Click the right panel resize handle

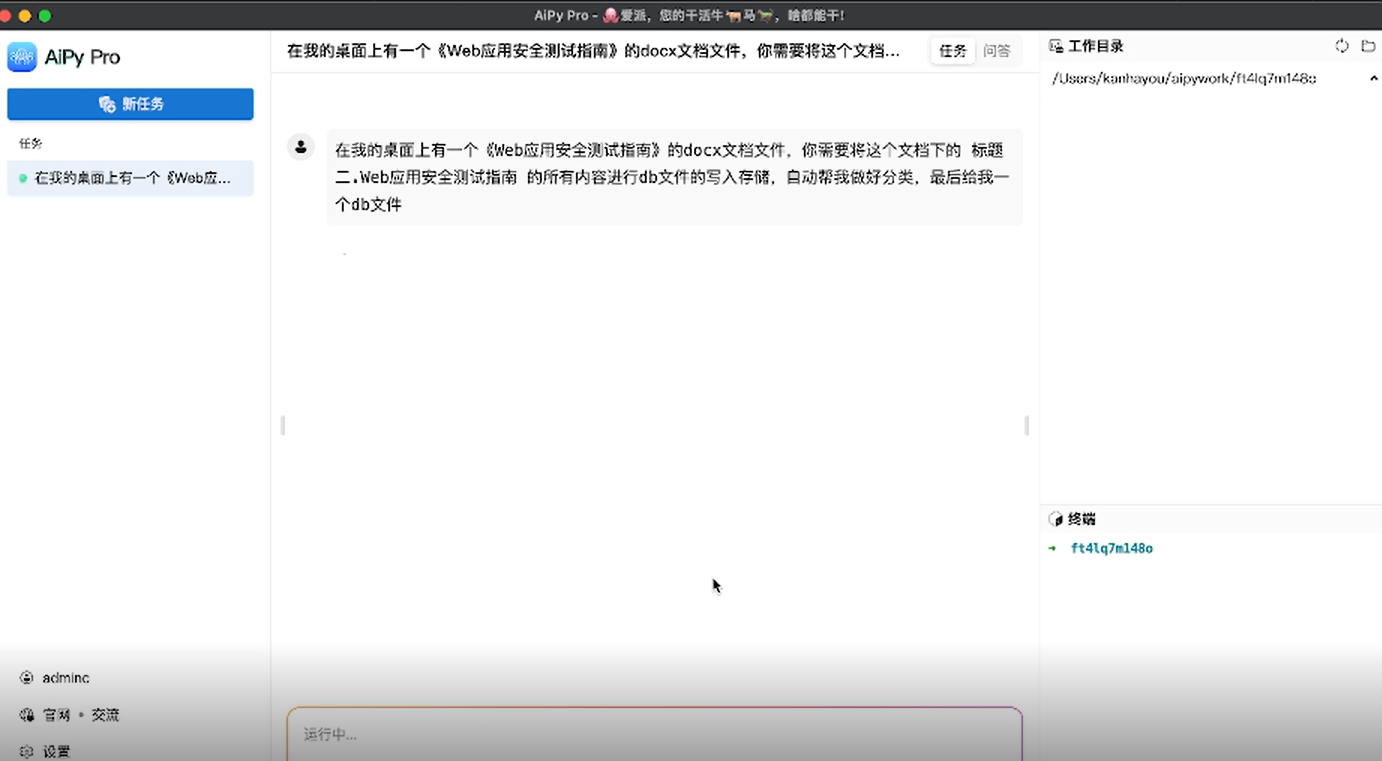[x=1027, y=425]
